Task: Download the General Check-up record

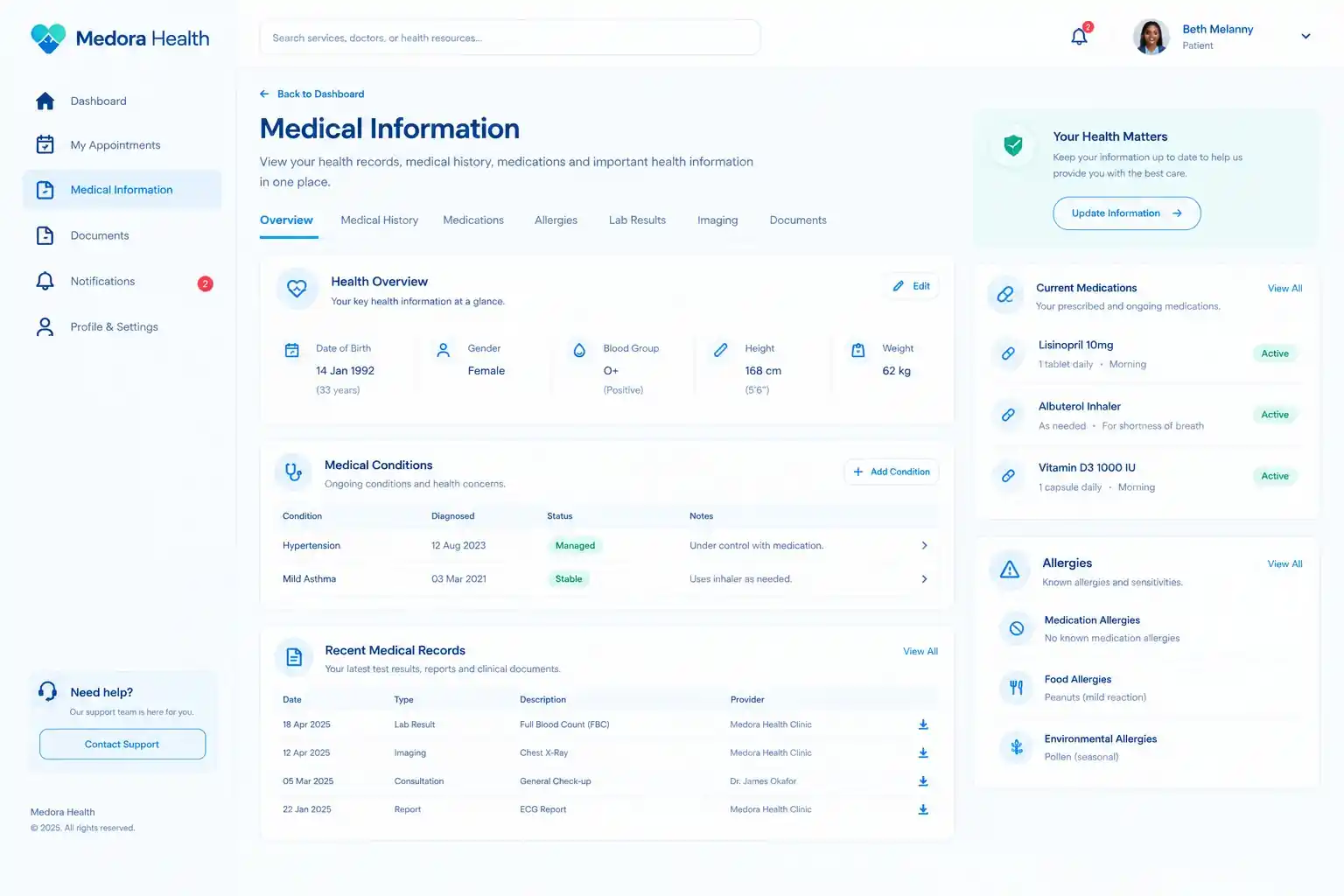Action: click(x=923, y=781)
